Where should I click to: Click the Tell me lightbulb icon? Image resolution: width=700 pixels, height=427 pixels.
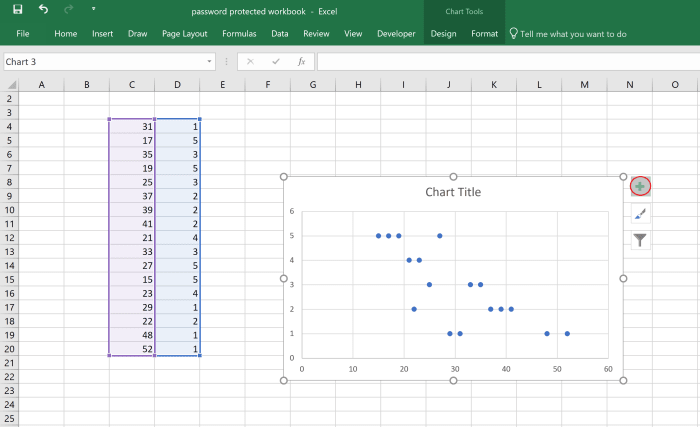pos(514,33)
